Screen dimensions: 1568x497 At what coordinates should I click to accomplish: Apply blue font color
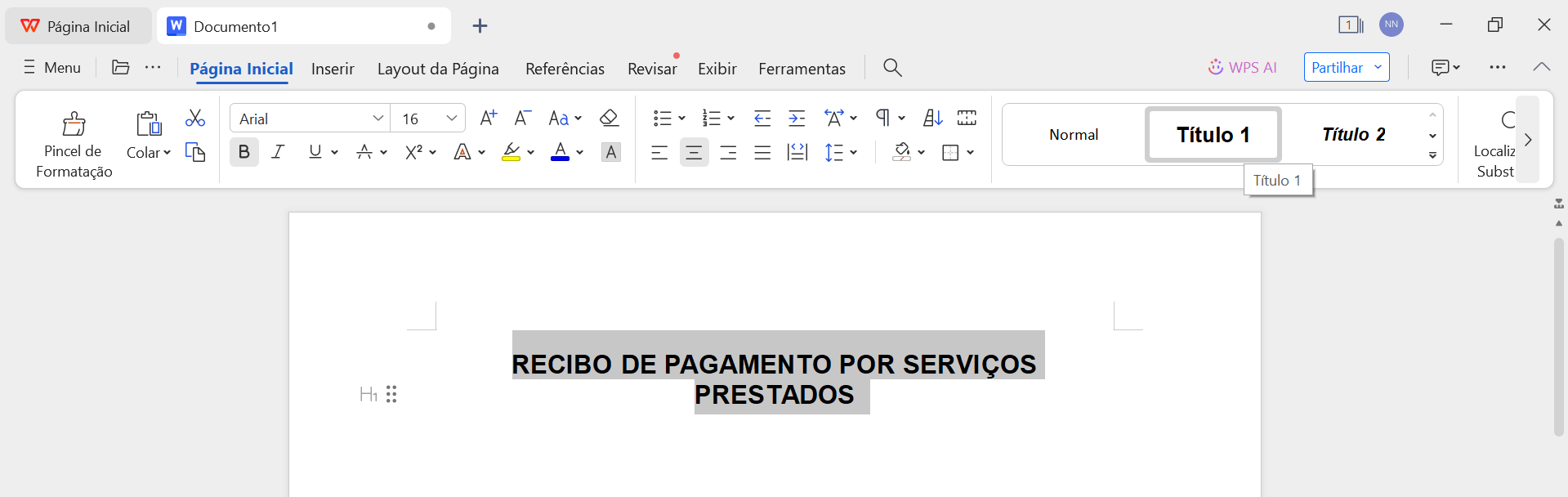click(560, 152)
